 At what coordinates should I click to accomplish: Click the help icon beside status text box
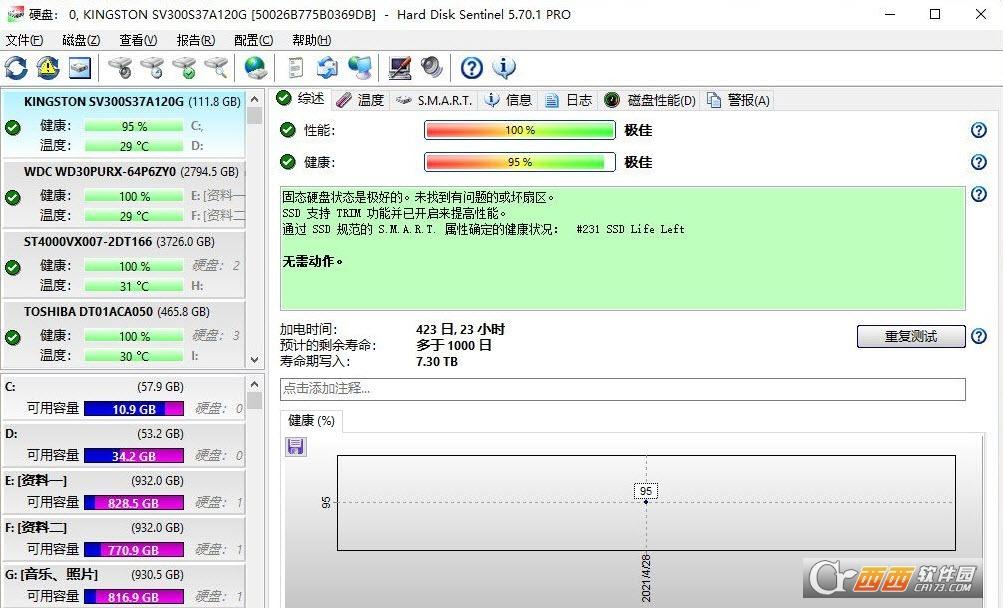[x=979, y=194]
